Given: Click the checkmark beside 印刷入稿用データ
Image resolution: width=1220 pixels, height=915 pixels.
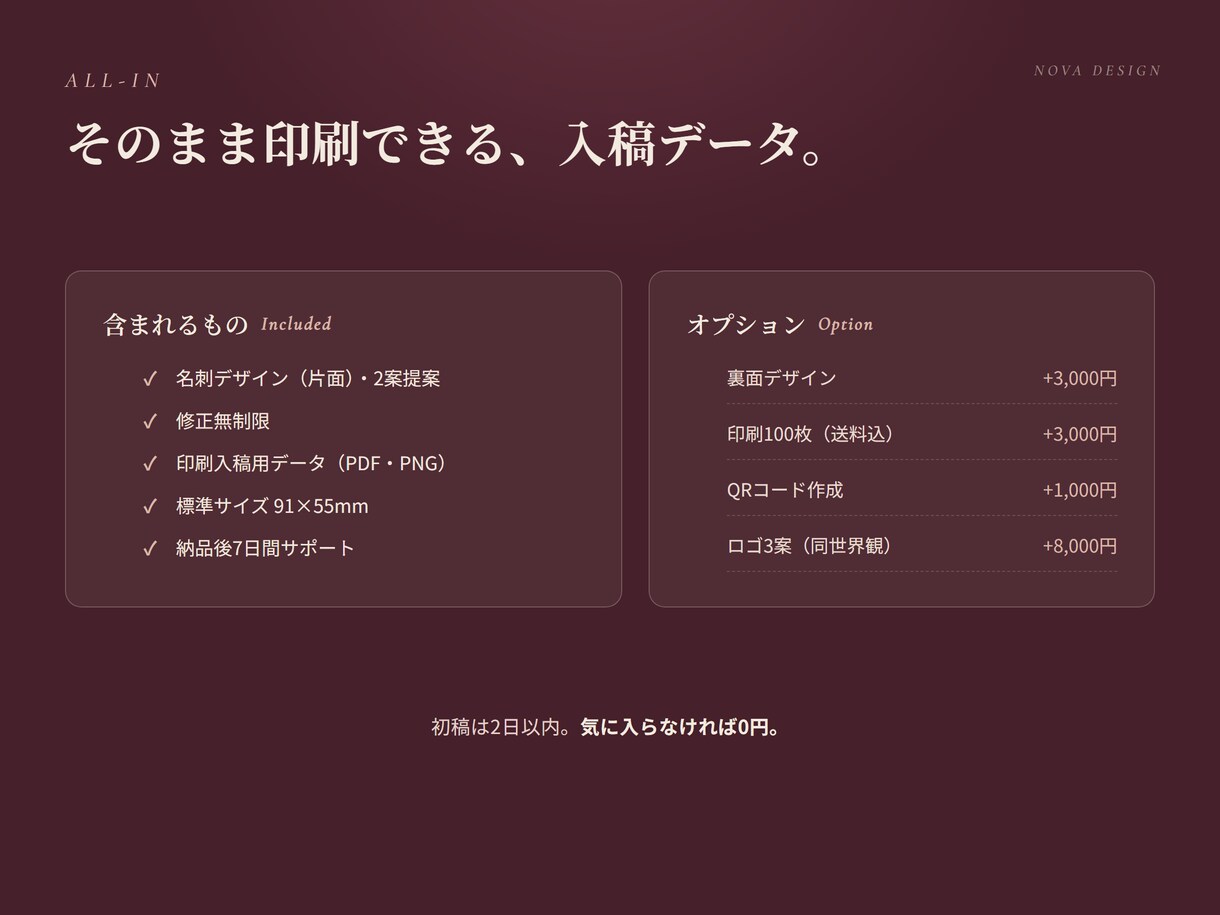Looking at the screenshot, I should 150,463.
